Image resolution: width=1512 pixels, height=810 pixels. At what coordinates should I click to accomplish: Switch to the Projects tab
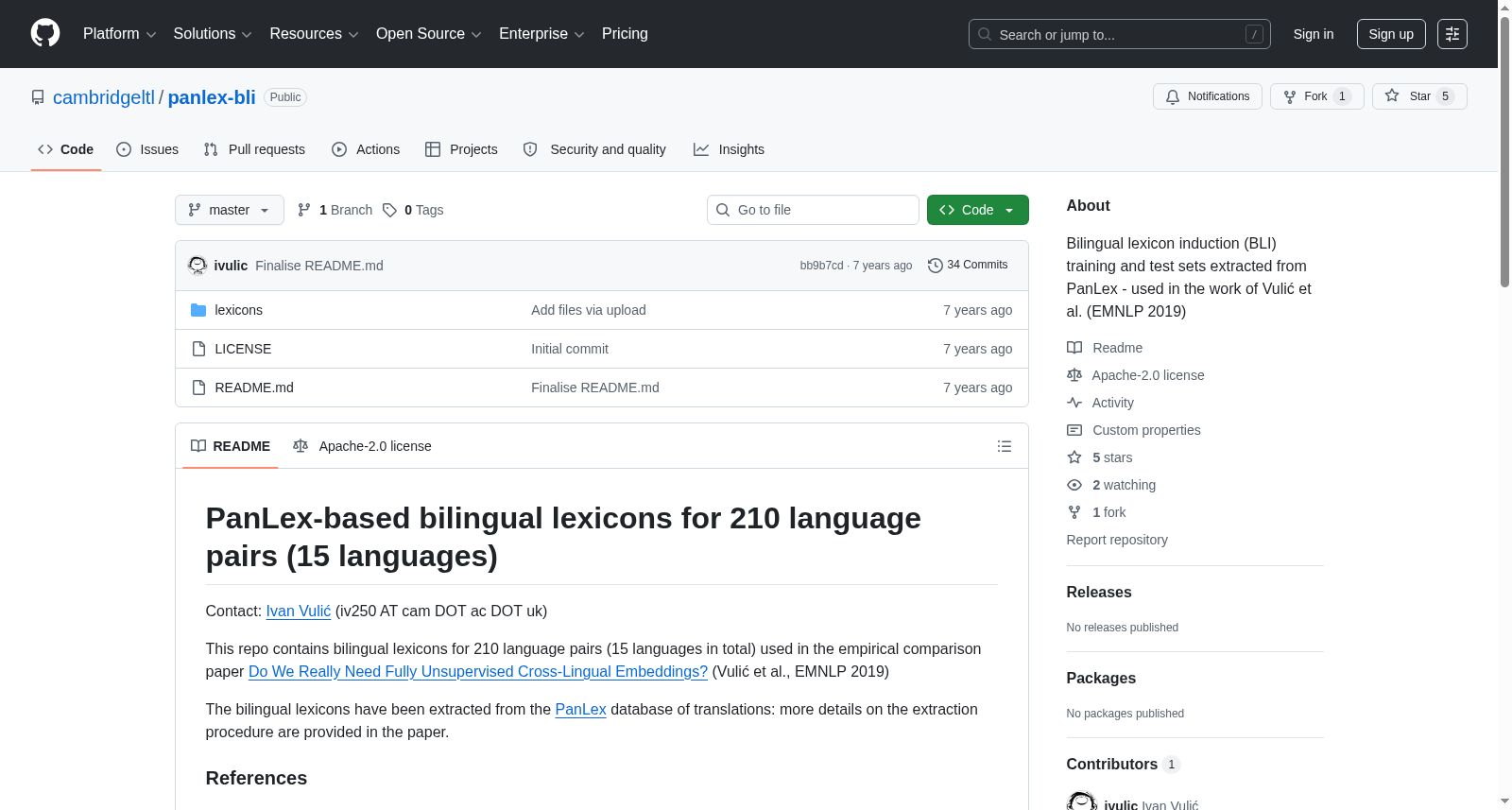(461, 149)
